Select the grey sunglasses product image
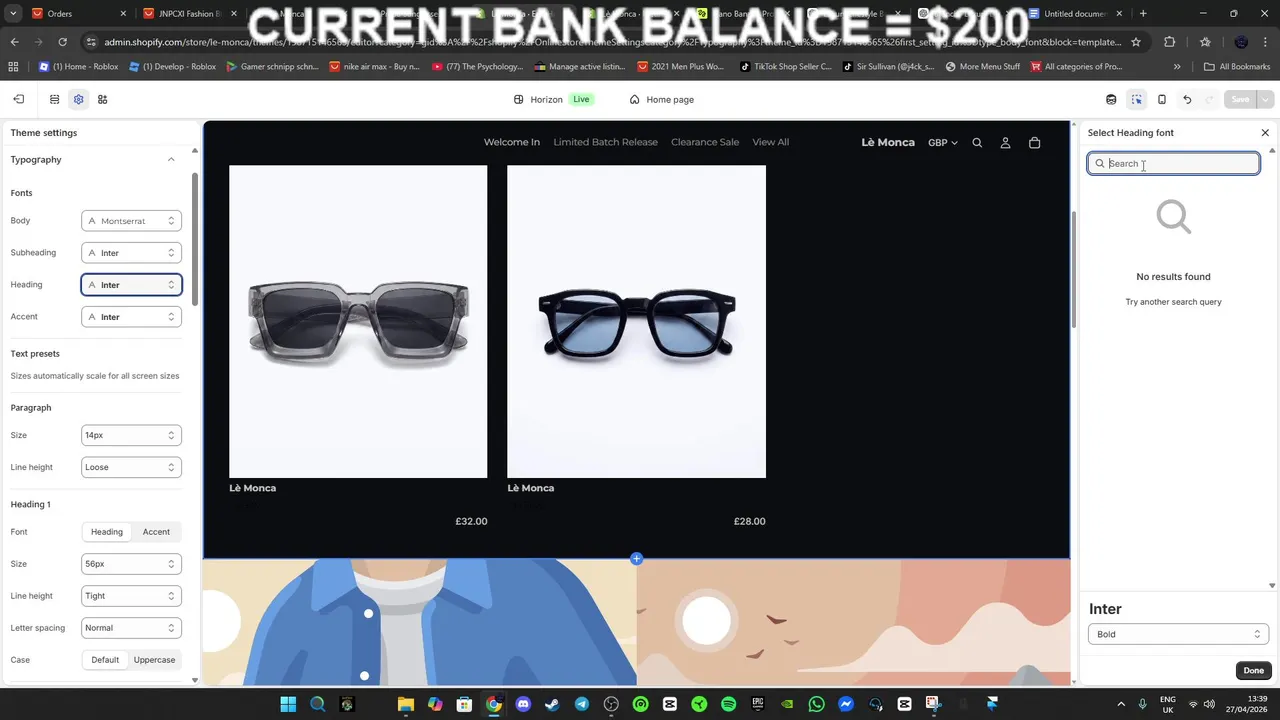Viewport: 1280px width, 720px height. [358, 322]
